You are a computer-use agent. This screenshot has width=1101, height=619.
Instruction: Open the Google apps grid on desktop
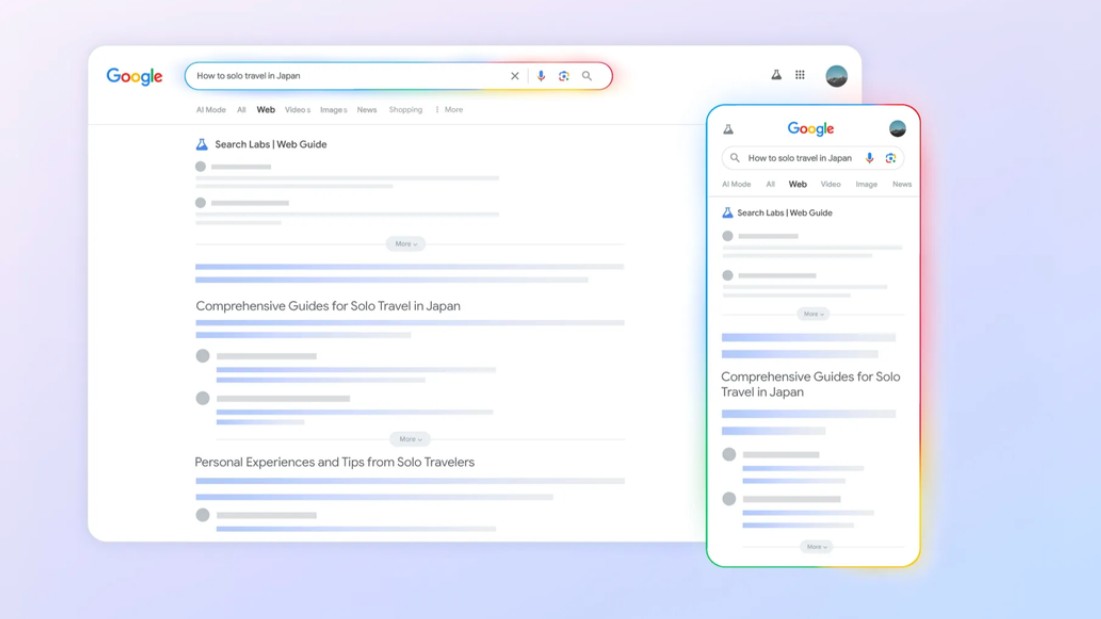(800, 74)
